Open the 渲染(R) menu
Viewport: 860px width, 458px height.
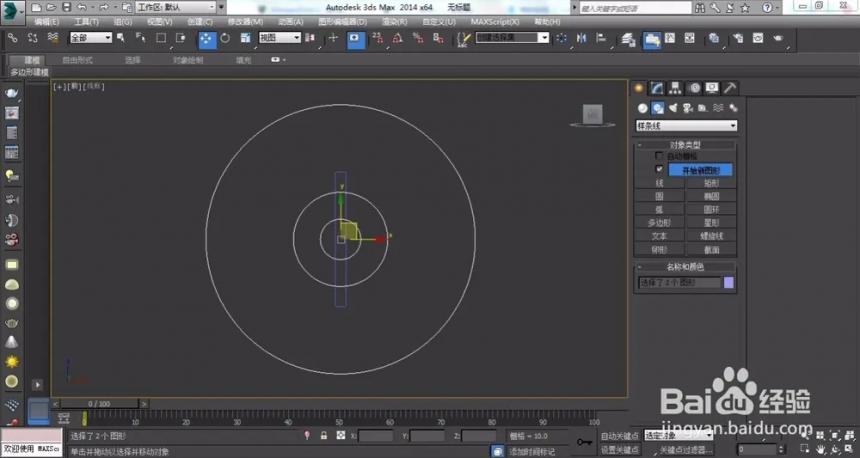[x=394, y=22]
